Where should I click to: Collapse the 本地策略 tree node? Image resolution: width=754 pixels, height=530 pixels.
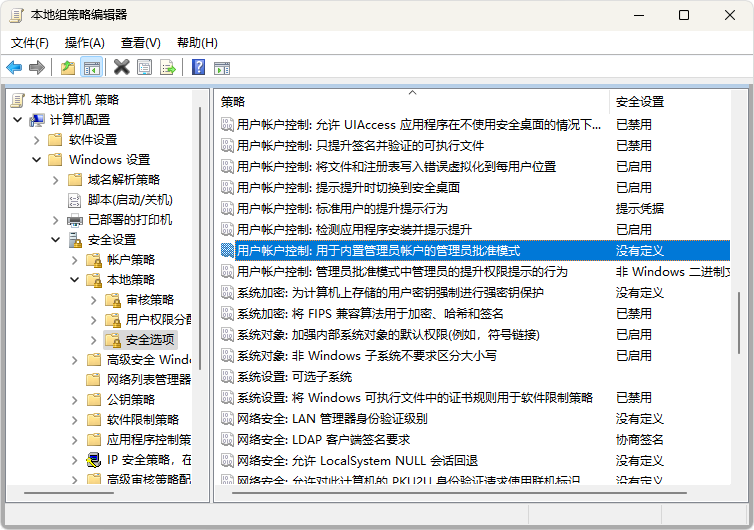point(74,280)
